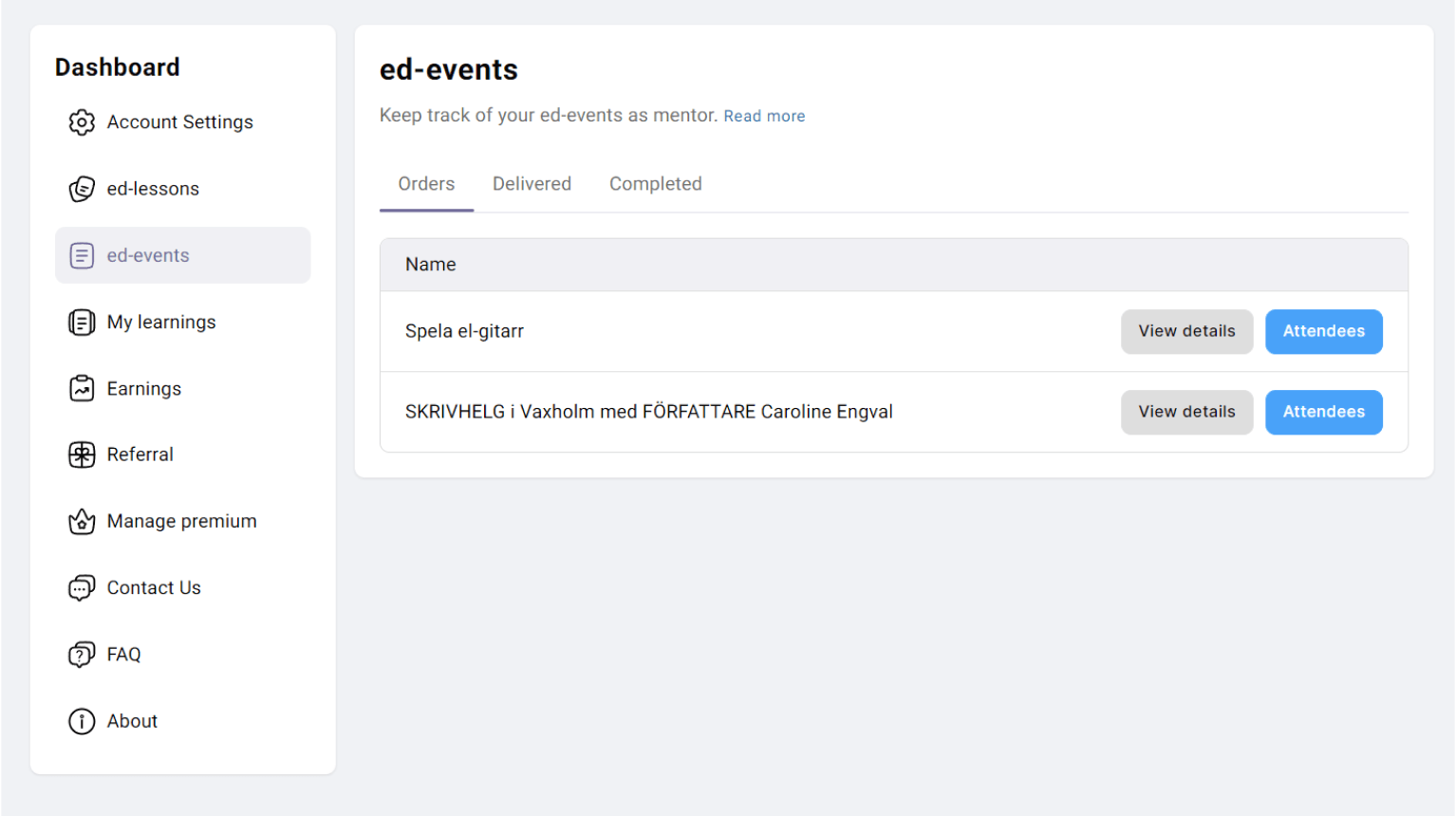Switch to the Completed tab

click(x=656, y=184)
